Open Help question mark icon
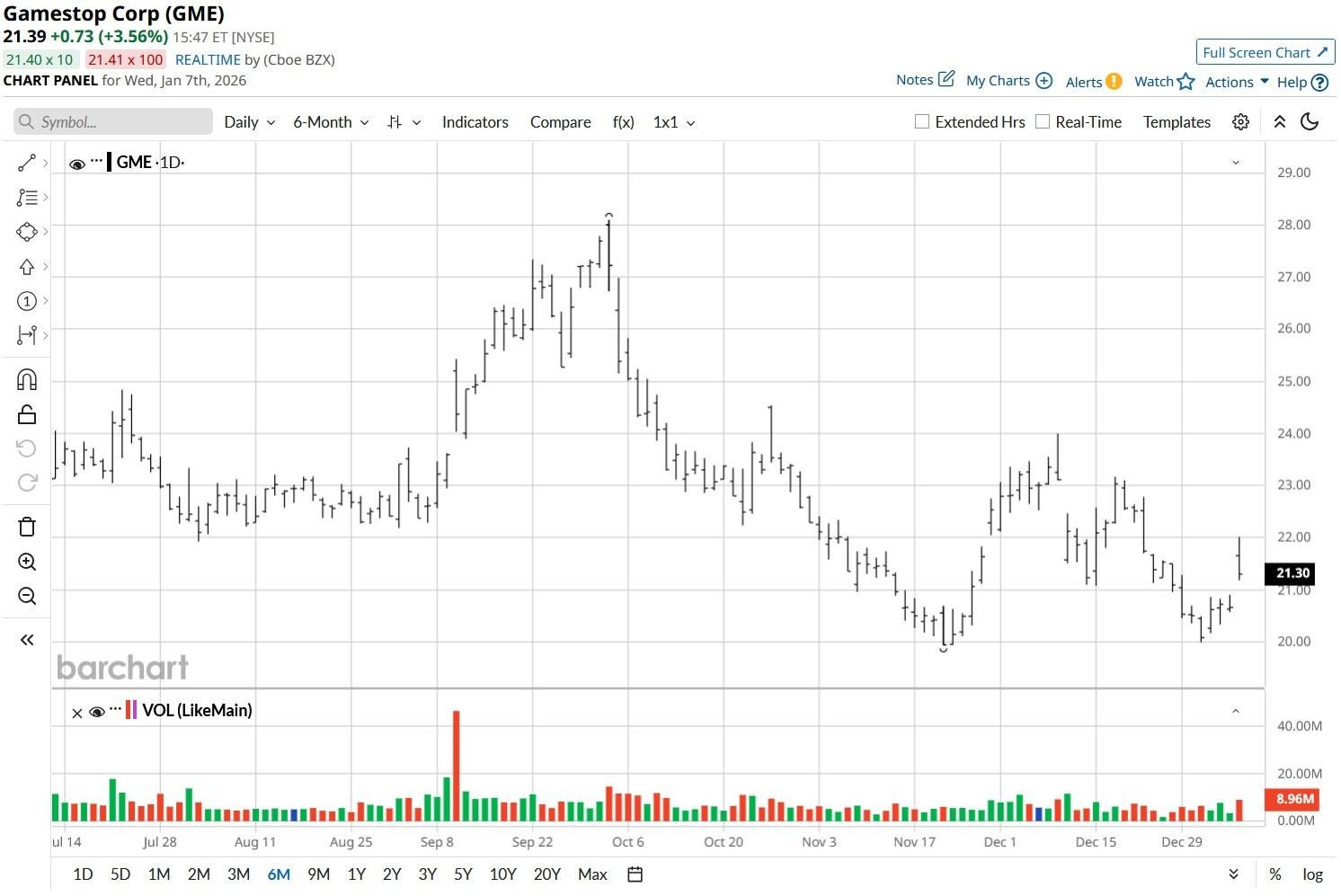The height and width of the screenshot is (896, 1341). [1319, 82]
